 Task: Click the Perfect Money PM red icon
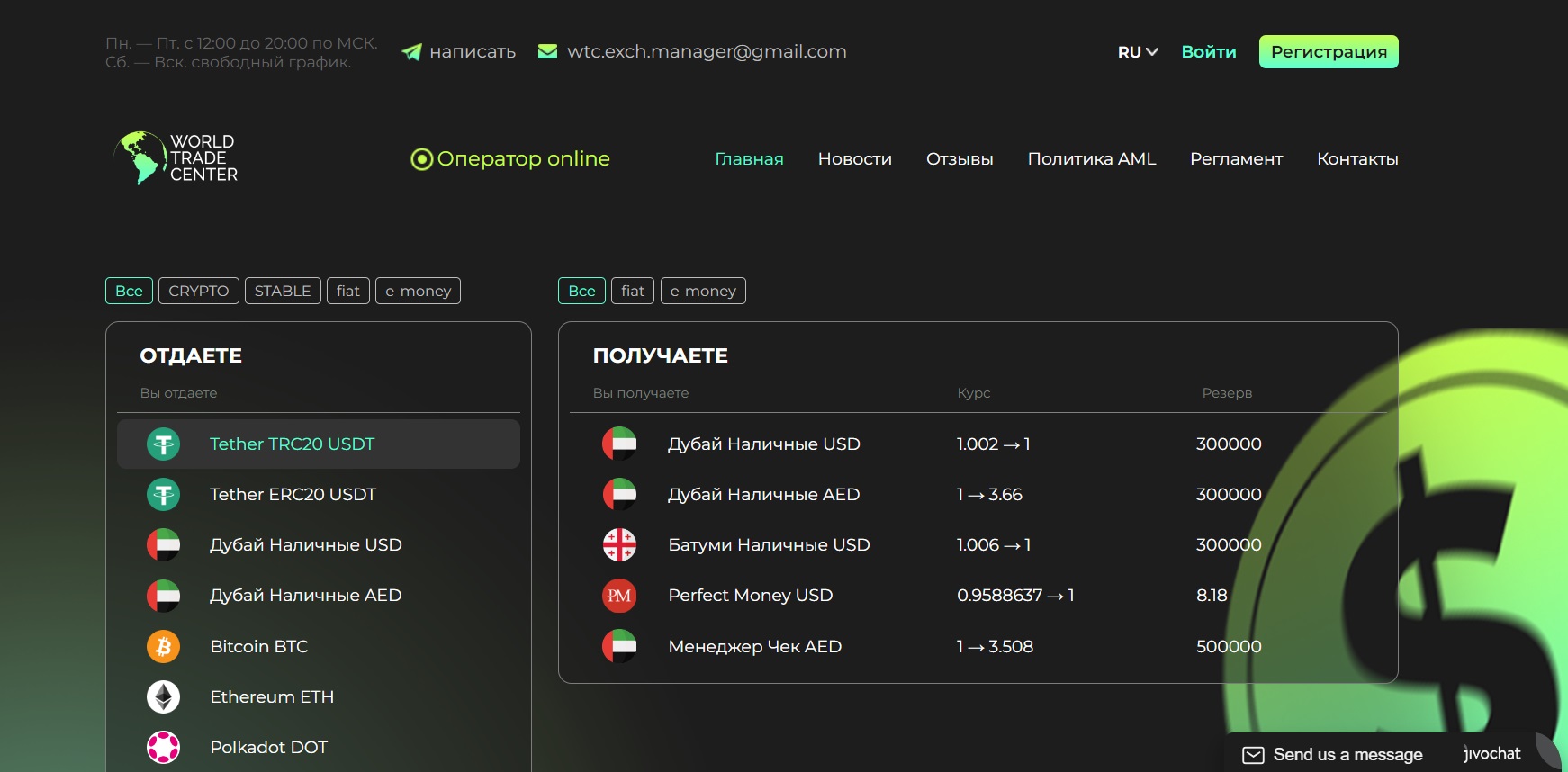tap(619, 595)
